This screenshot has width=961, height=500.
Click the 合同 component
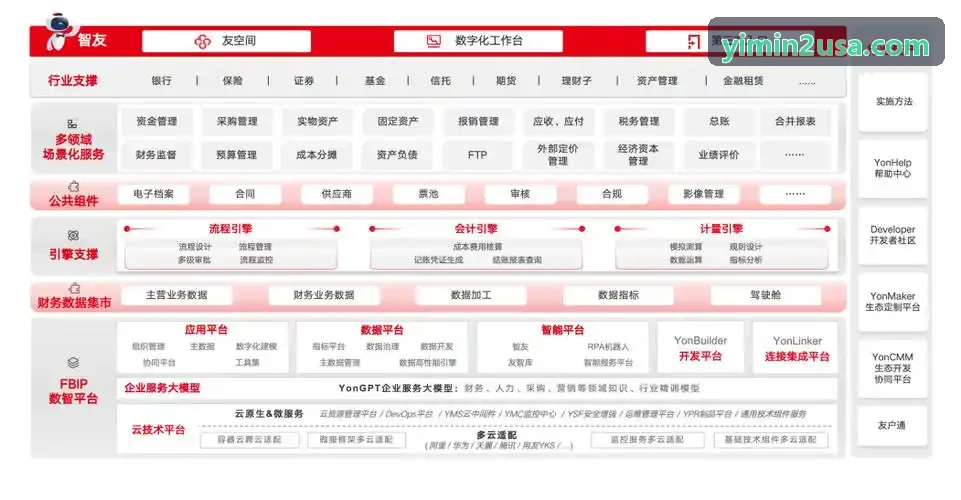click(245, 194)
